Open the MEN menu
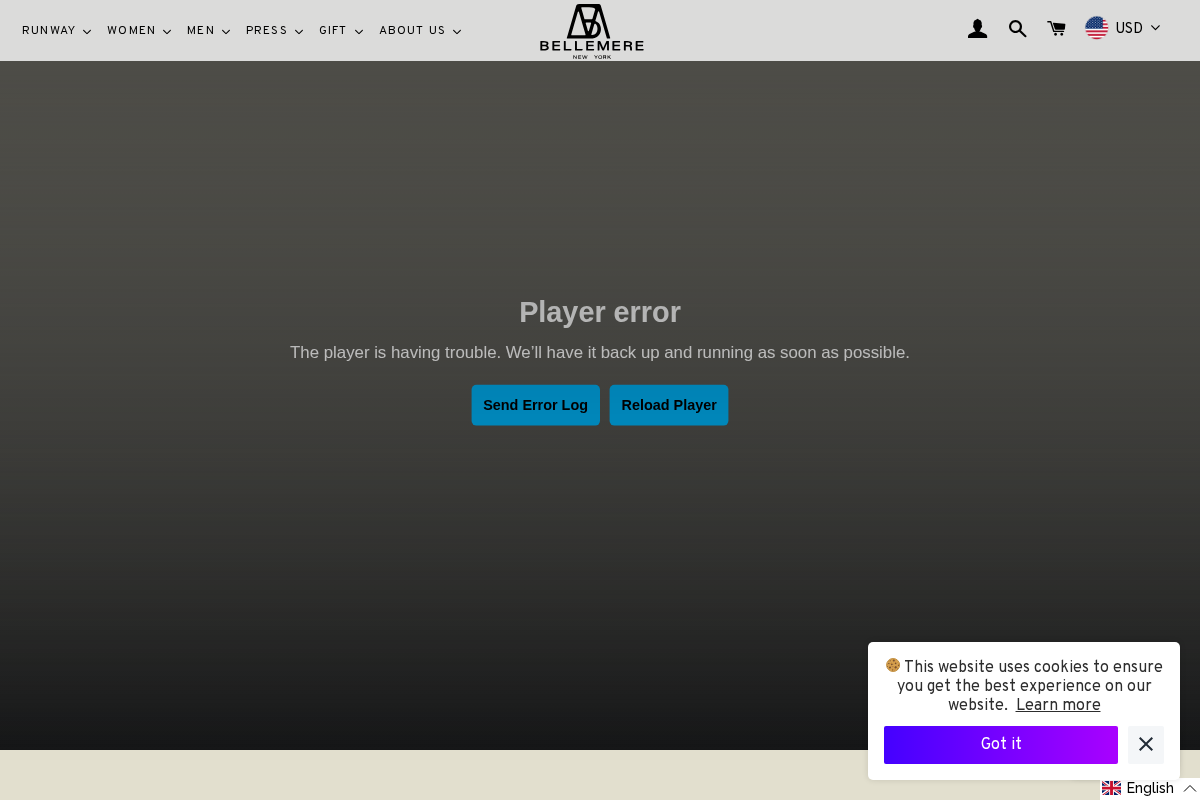Image resolution: width=1200 pixels, height=800 pixels. pyautogui.click(x=201, y=31)
